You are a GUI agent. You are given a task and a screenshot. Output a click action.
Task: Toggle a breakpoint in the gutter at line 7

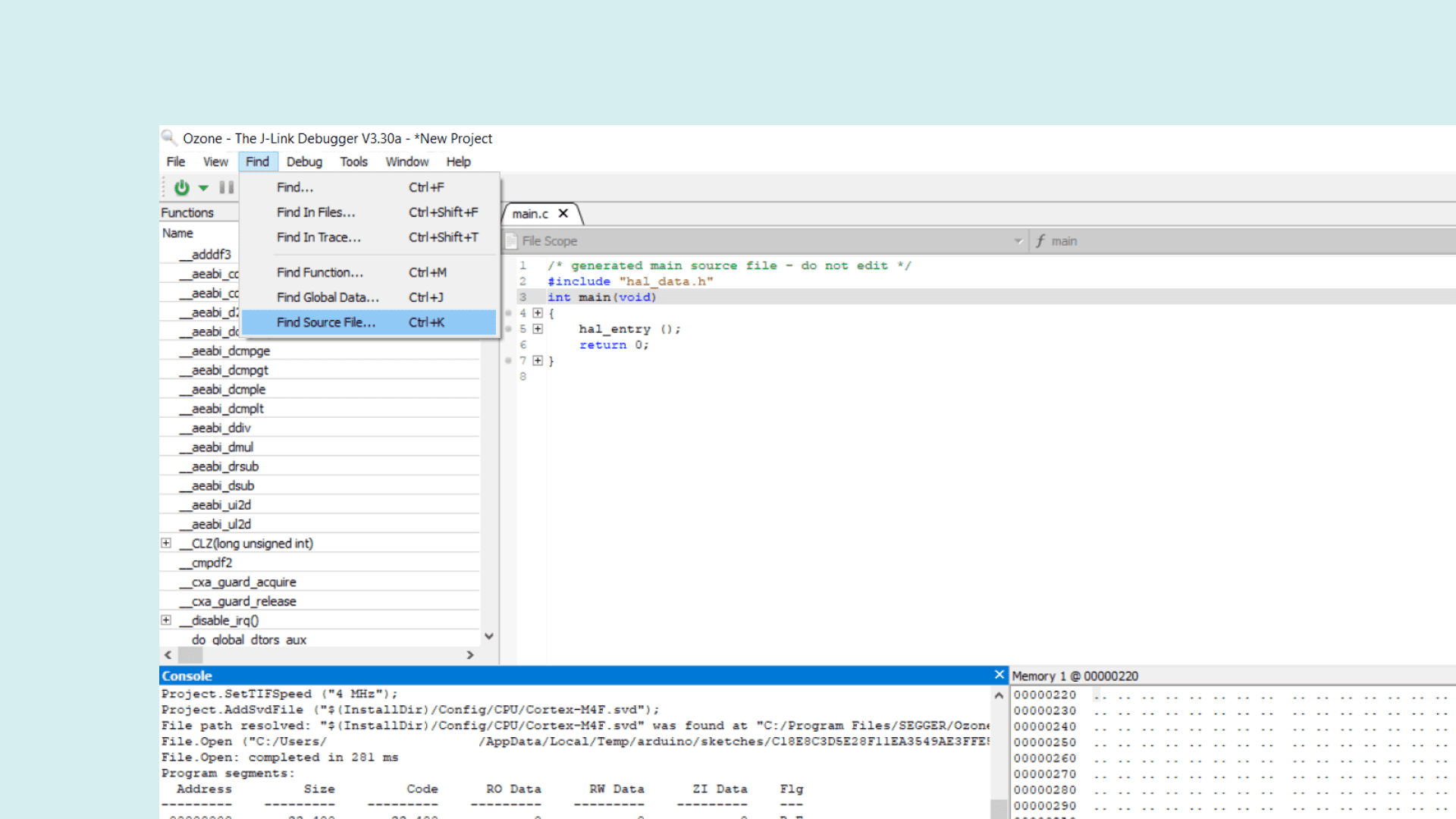pos(509,361)
